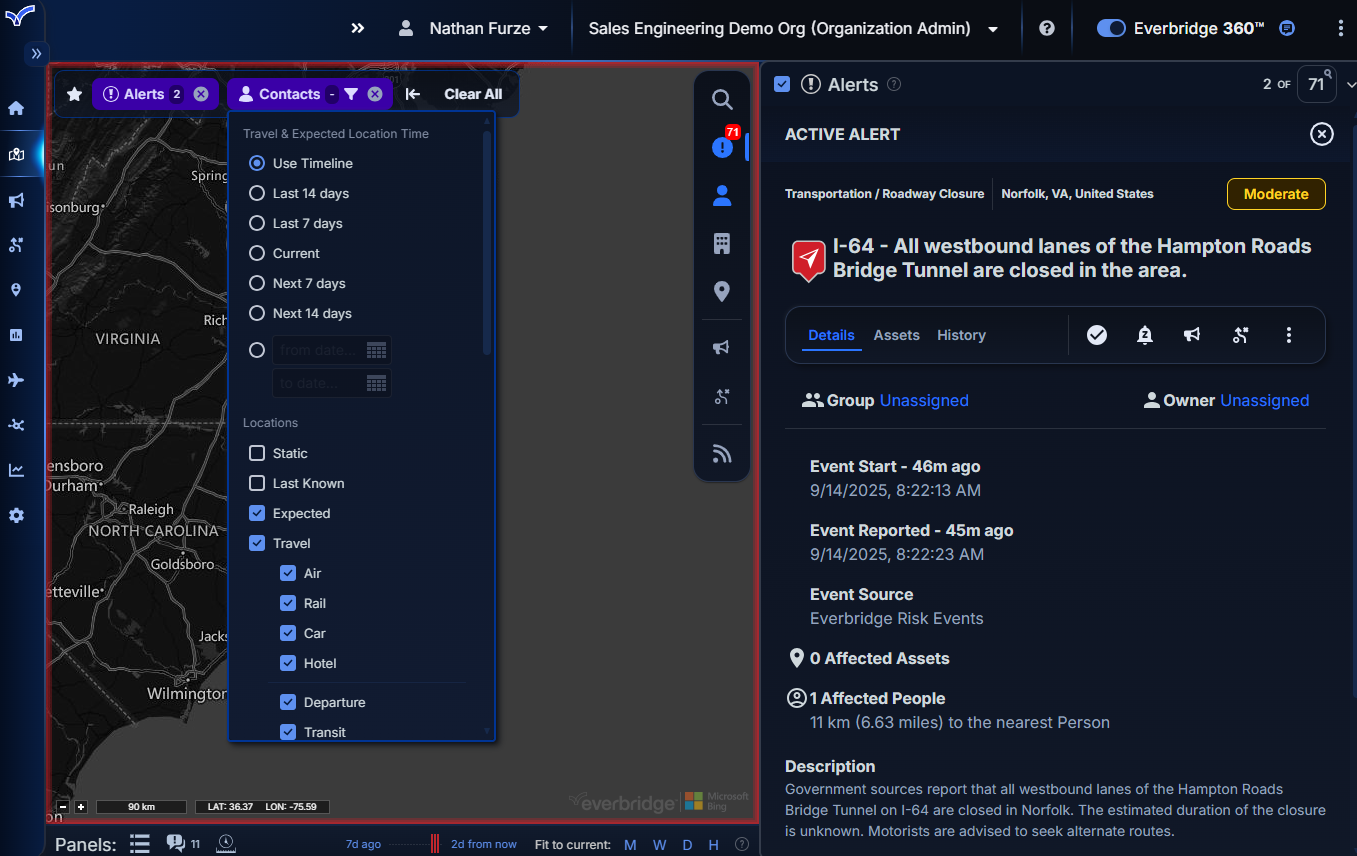The image size is (1357, 856).
Task: Select the buildings layer icon on map toolbar
Action: click(721, 244)
